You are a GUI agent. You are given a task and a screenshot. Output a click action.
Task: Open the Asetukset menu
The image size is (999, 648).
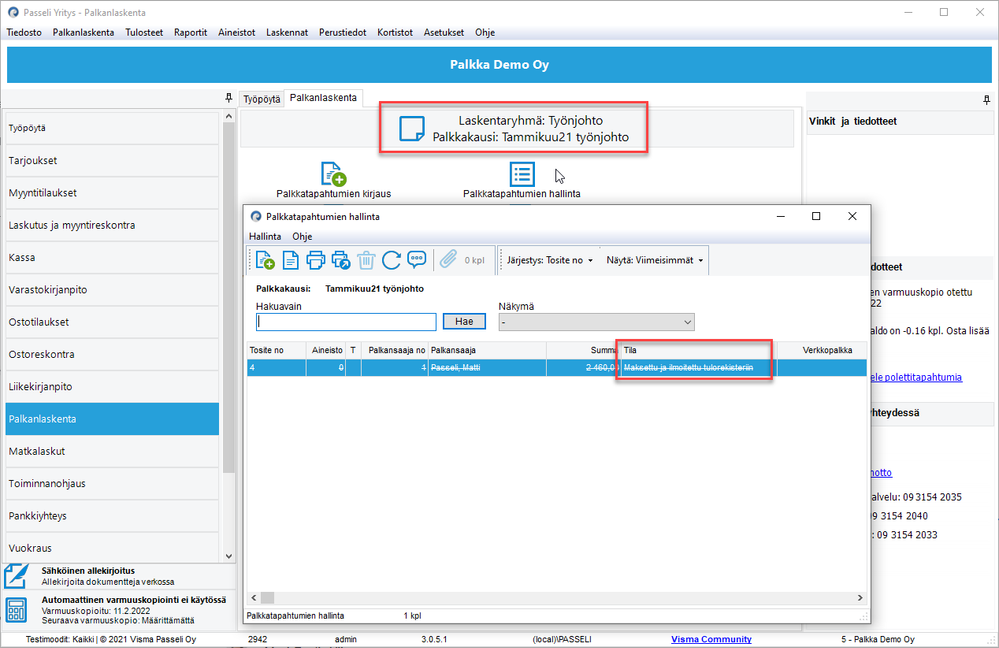[443, 32]
